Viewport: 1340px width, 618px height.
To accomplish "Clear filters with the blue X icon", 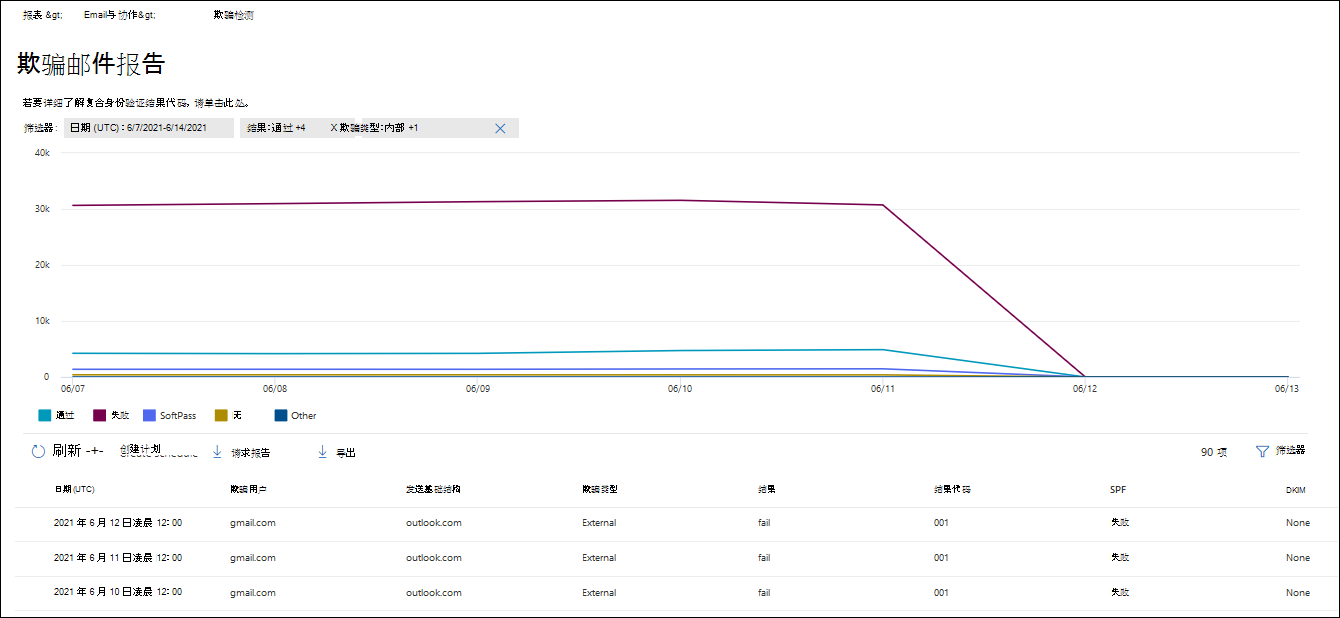I will (x=500, y=128).
